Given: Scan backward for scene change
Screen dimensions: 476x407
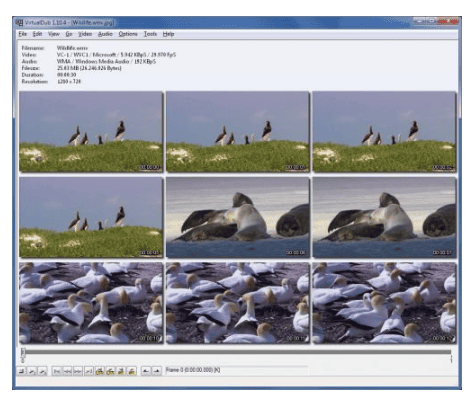Looking at the screenshot, I should [x=121, y=371].
